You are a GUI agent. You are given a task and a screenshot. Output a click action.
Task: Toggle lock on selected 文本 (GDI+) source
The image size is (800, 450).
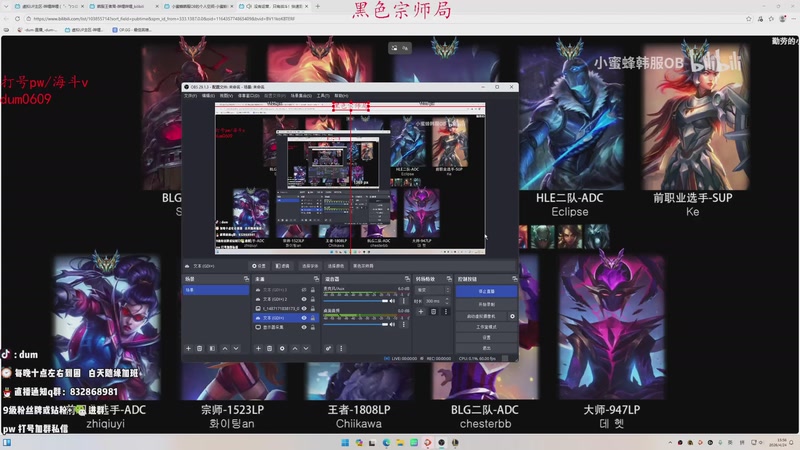coord(312,318)
